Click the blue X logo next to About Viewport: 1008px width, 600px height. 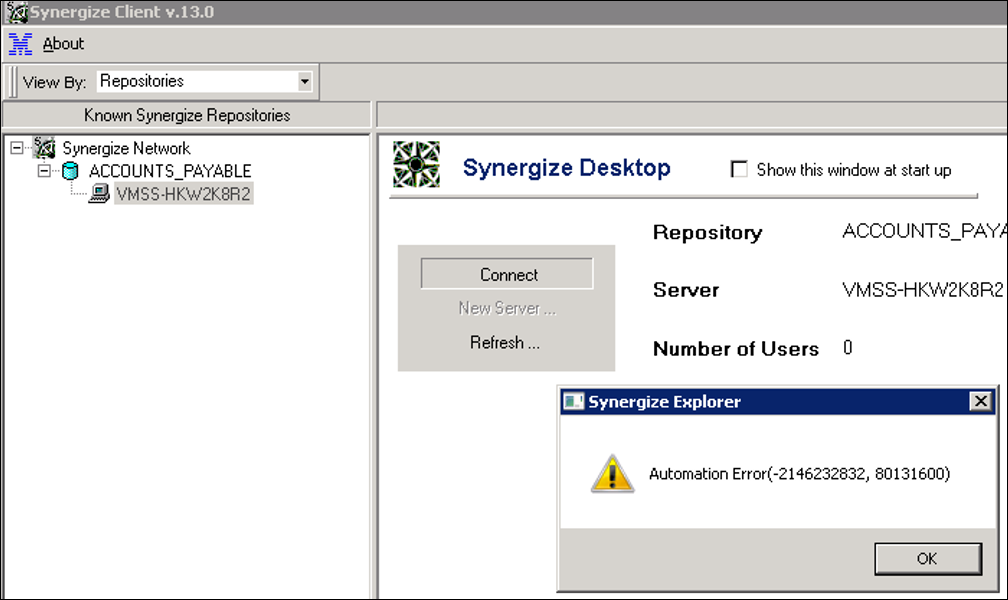point(20,44)
